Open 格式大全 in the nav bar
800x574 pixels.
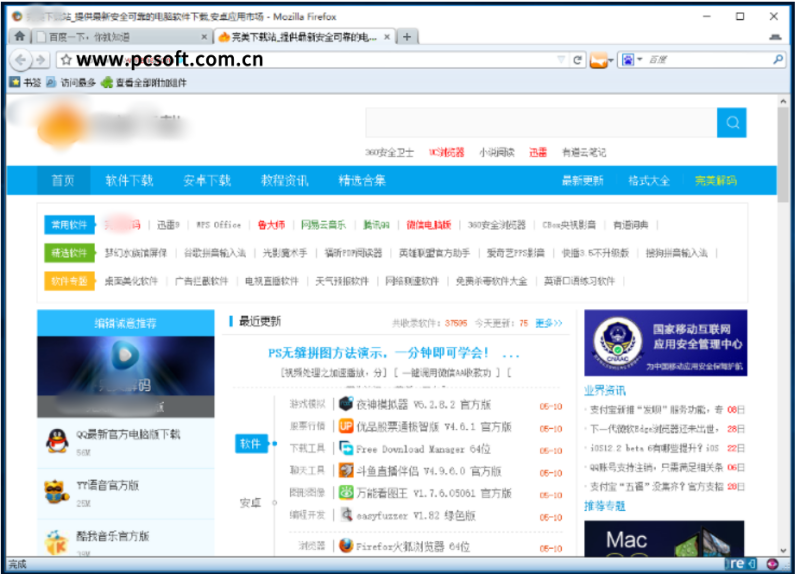649,180
